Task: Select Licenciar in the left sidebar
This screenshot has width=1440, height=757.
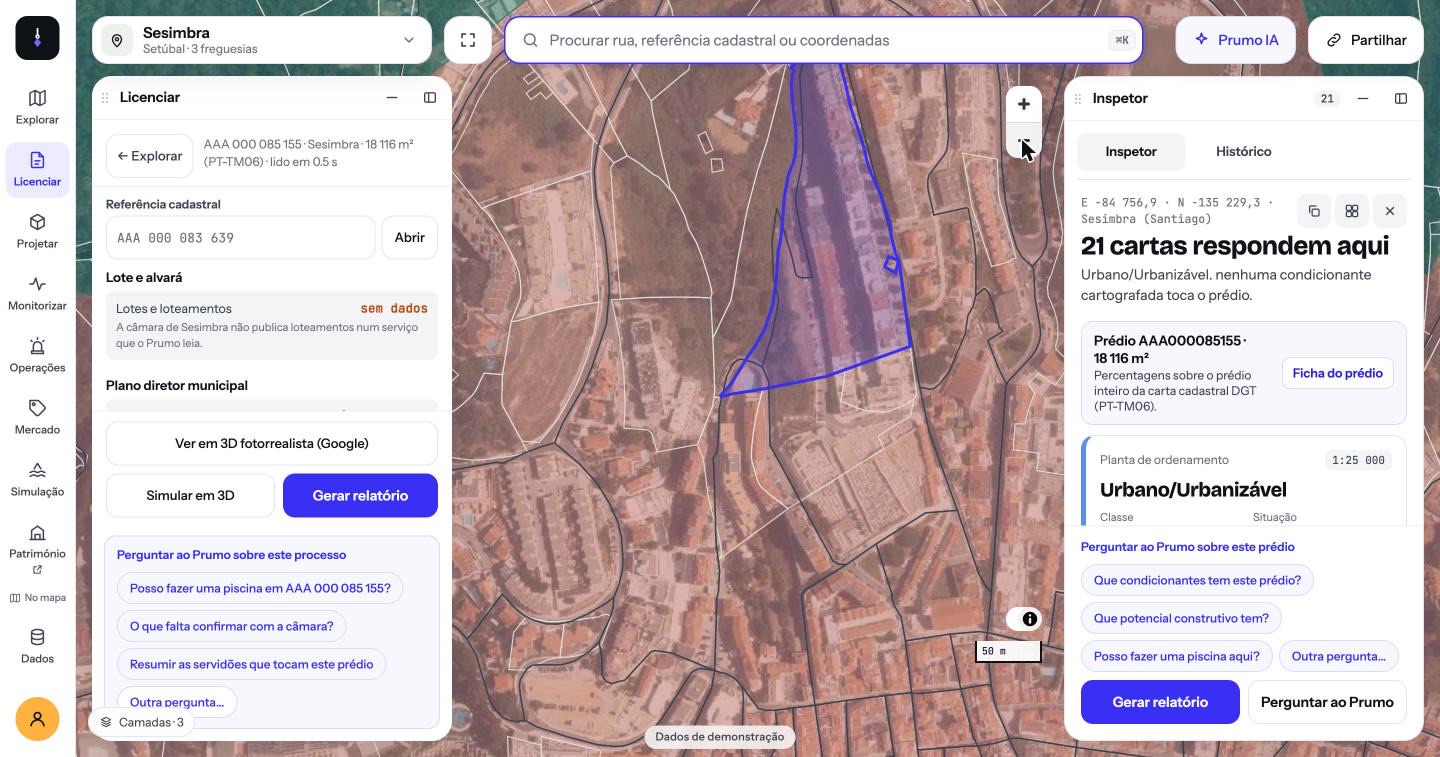Action: [x=37, y=169]
